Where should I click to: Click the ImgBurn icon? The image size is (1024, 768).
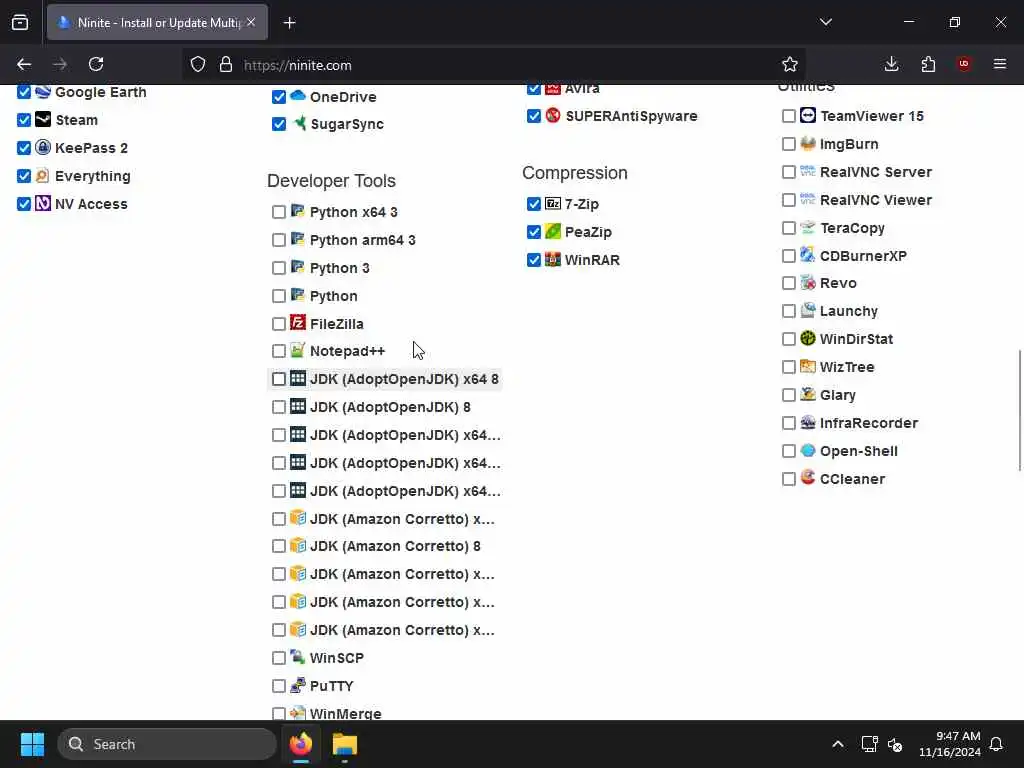[808, 144]
